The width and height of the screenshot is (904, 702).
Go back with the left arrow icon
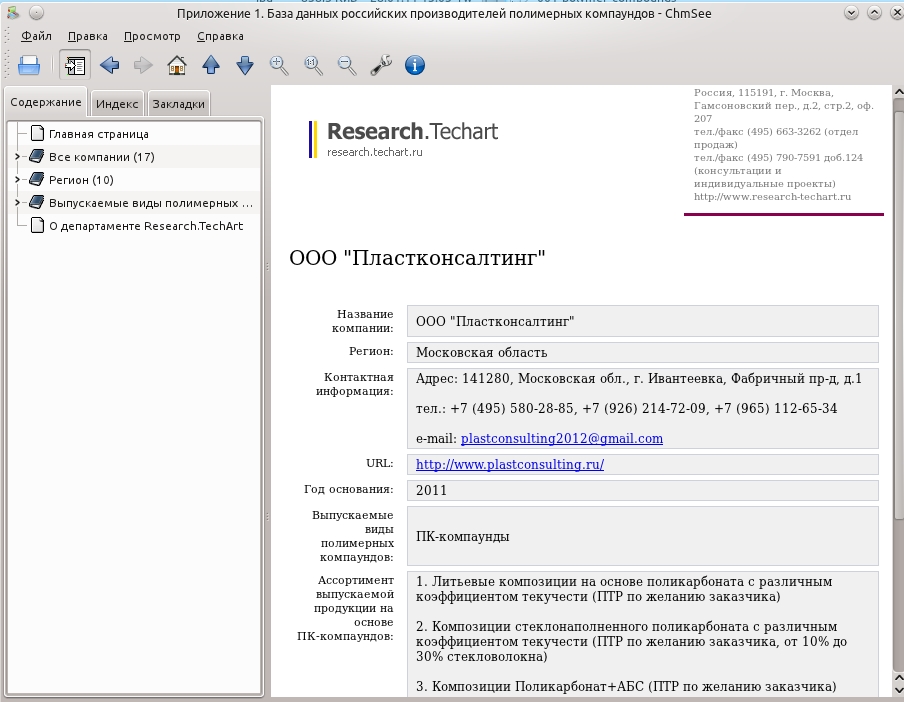click(110, 65)
